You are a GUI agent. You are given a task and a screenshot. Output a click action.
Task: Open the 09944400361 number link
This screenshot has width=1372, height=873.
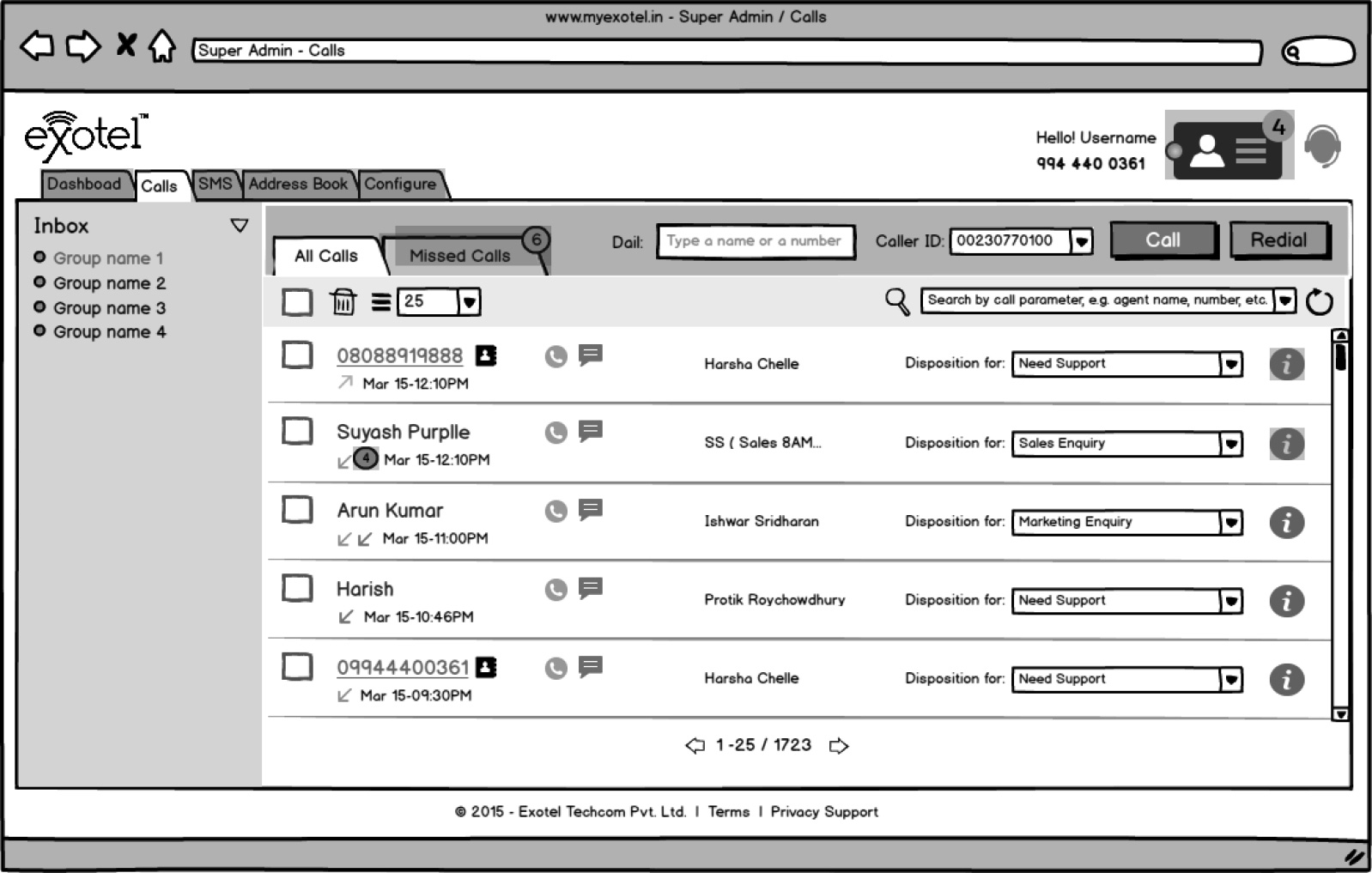click(403, 668)
